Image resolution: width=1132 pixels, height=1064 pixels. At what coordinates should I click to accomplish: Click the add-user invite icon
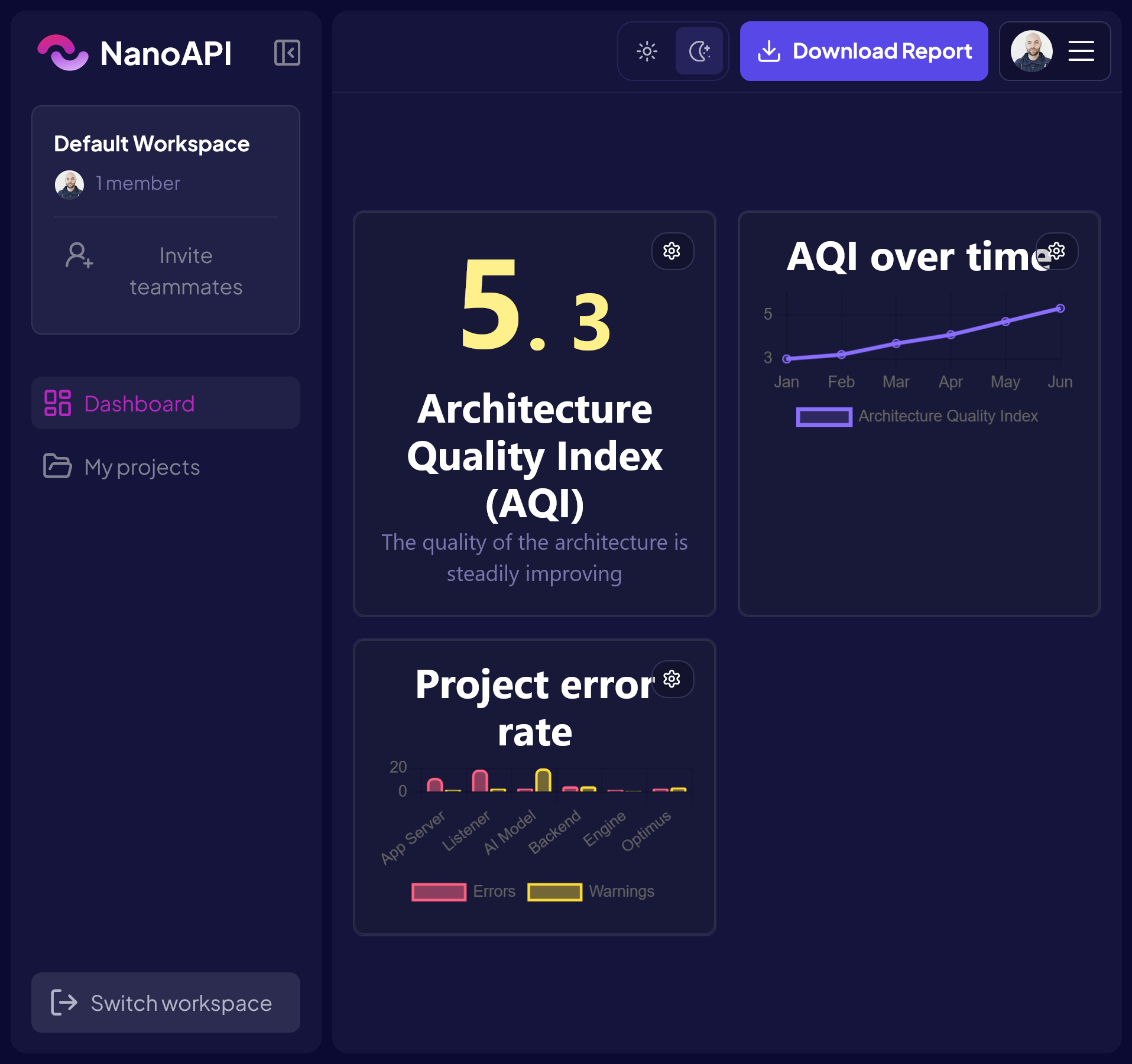coord(79,256)
